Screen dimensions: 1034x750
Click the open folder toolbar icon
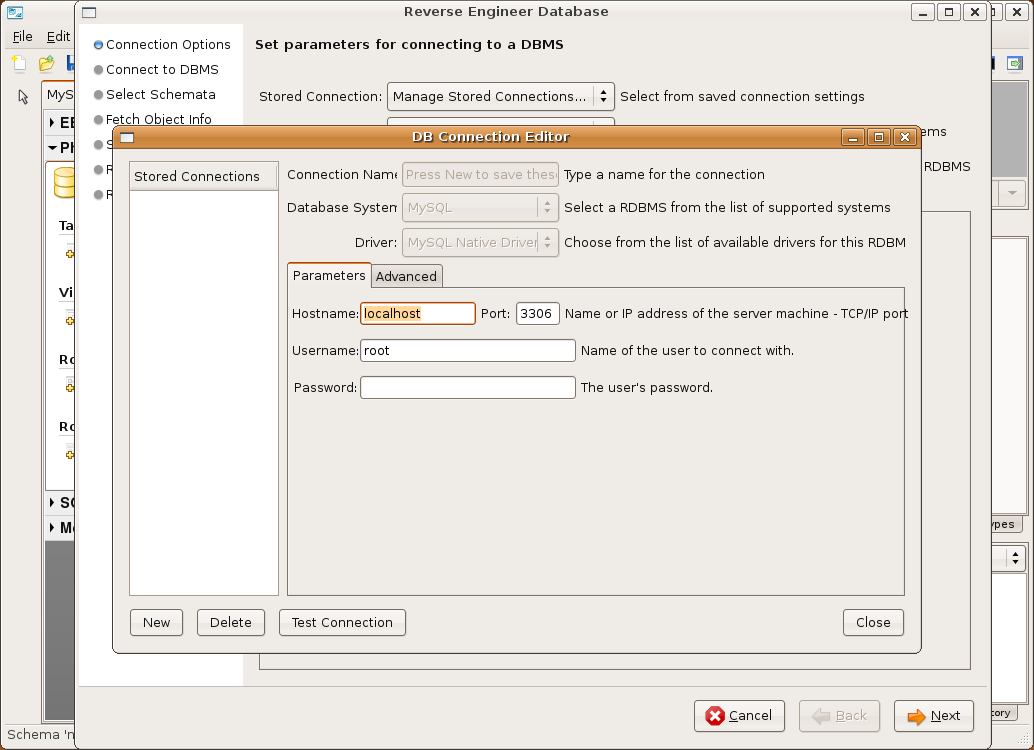tap(46, 64)
